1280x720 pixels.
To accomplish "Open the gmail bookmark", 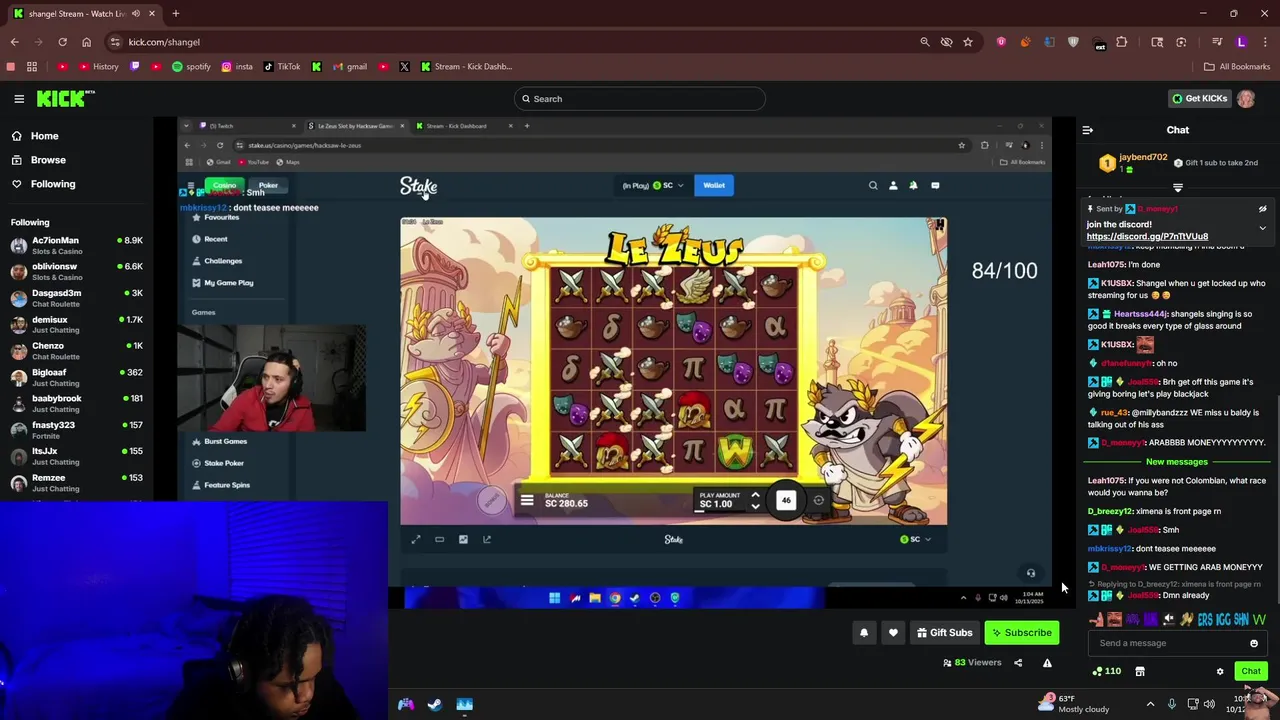I will coord(349,67).
